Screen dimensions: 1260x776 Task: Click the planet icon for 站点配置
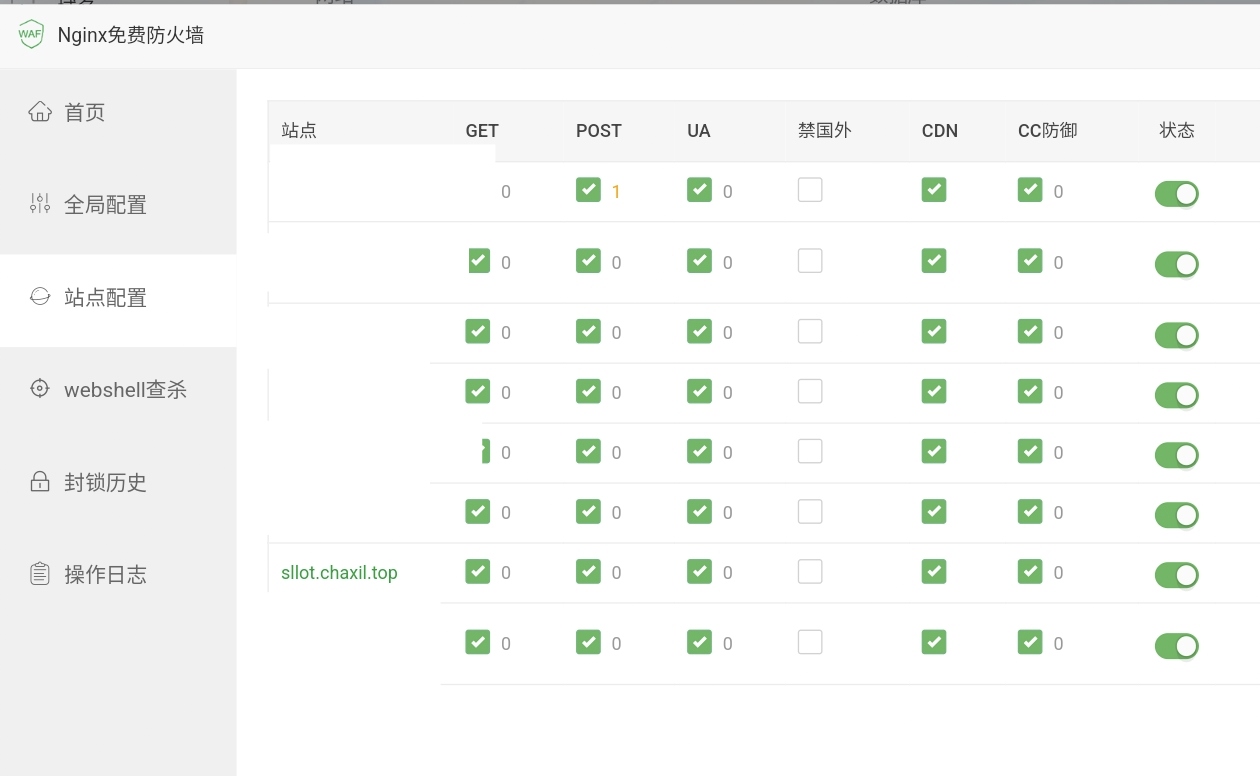coord(40,297)
